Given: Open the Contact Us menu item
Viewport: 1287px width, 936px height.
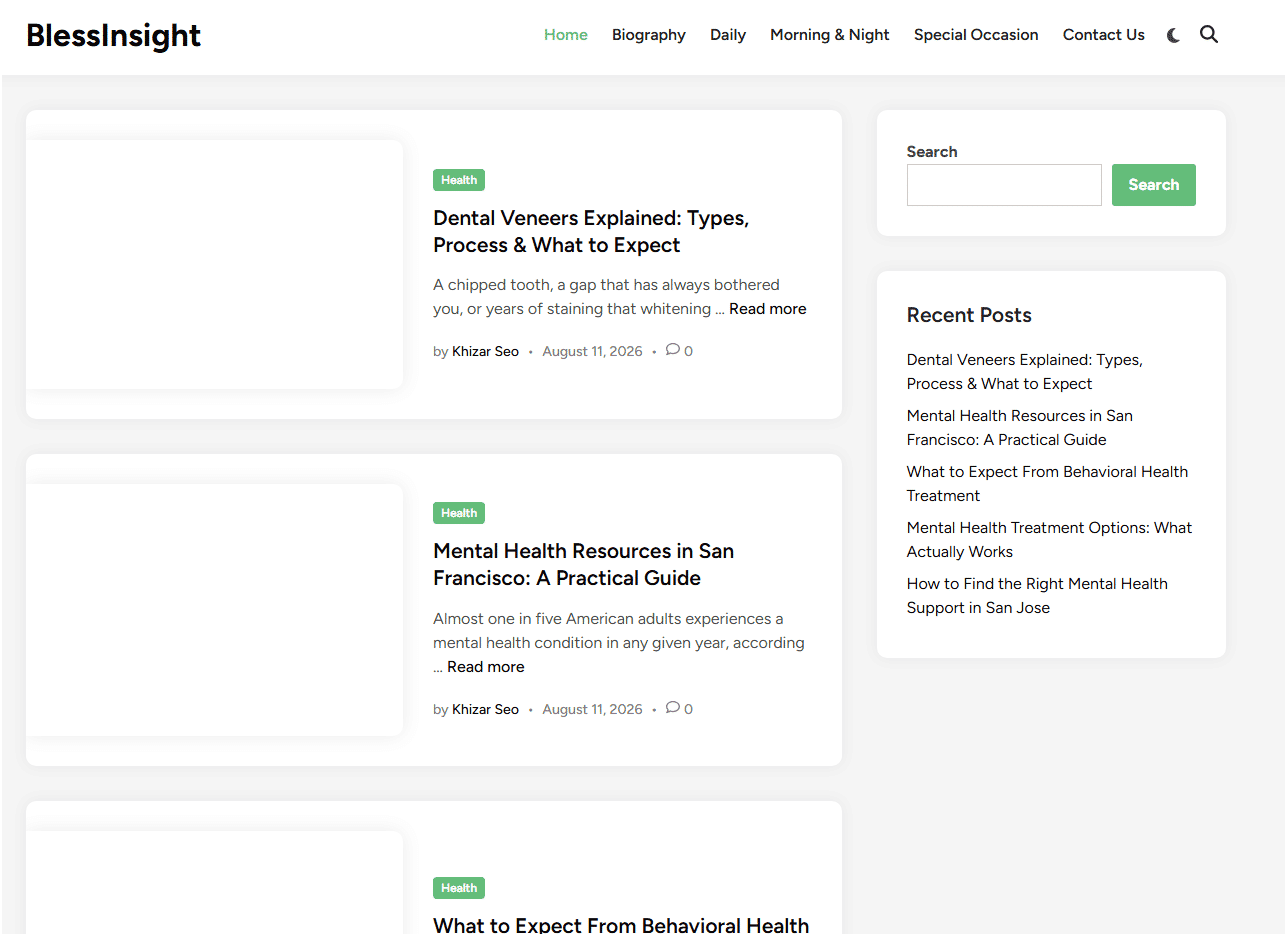Looking at the screenshot, I should 1104,35.
